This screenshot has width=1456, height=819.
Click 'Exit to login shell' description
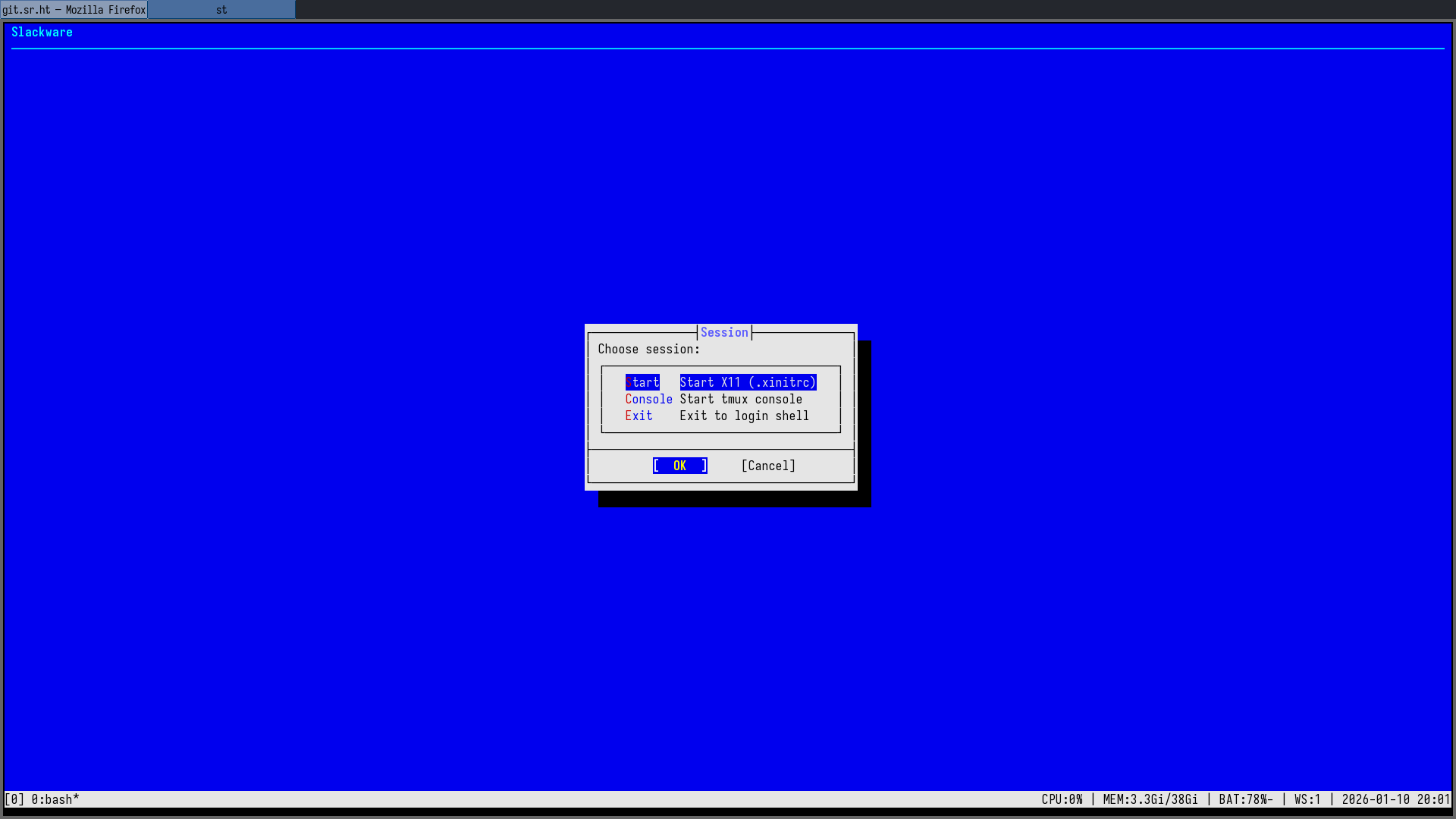coord(744,416)
